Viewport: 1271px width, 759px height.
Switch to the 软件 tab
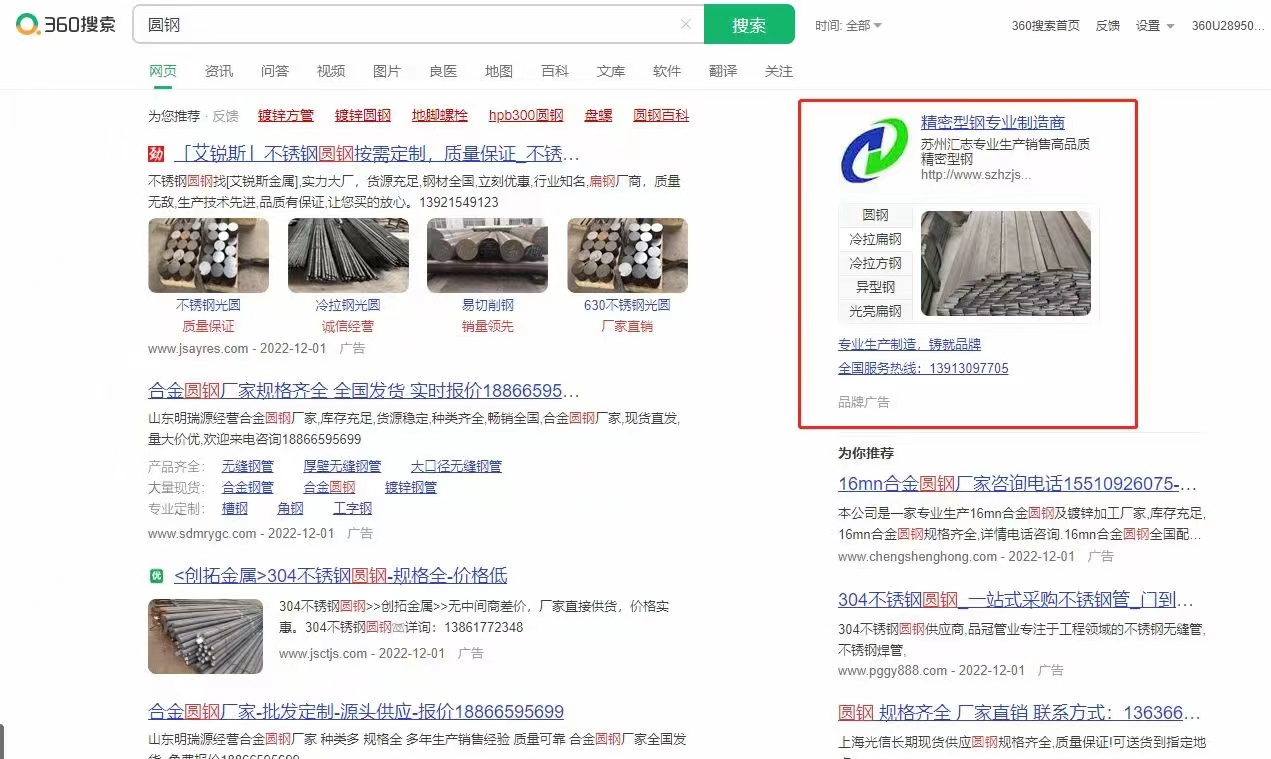[667, 71]
